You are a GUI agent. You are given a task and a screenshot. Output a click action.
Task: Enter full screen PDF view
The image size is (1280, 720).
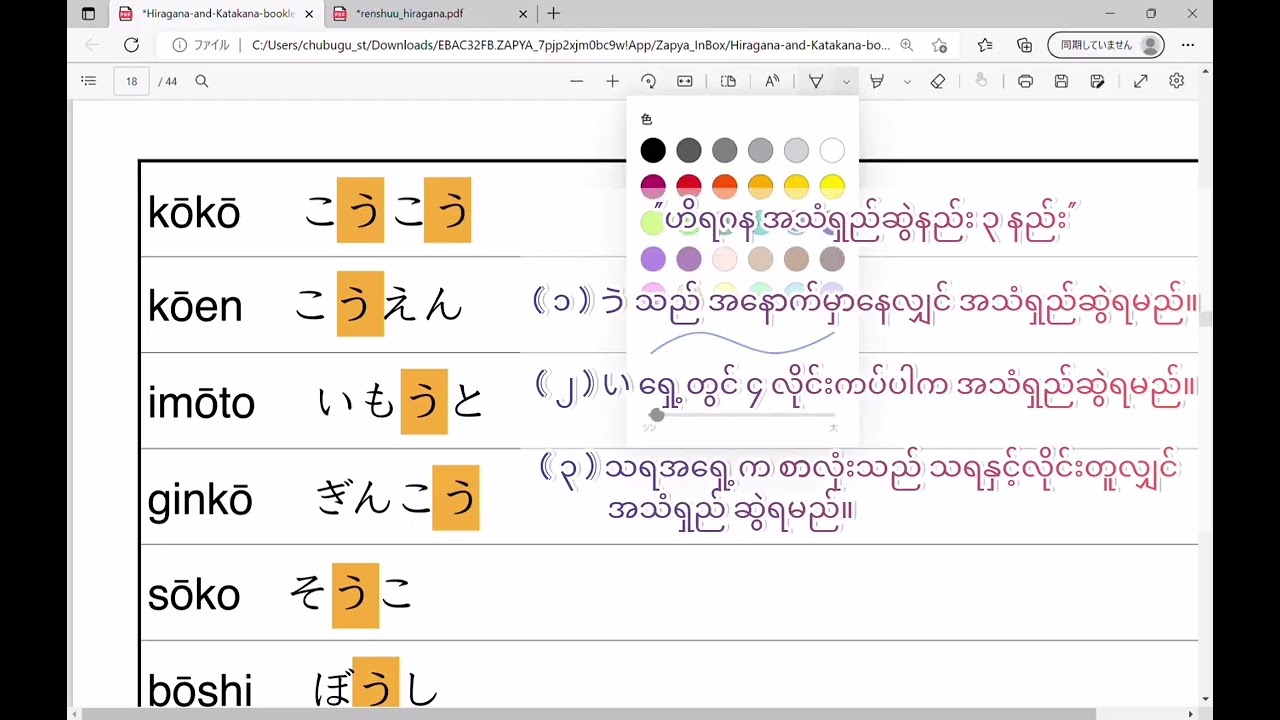[x=1140, y=81]
